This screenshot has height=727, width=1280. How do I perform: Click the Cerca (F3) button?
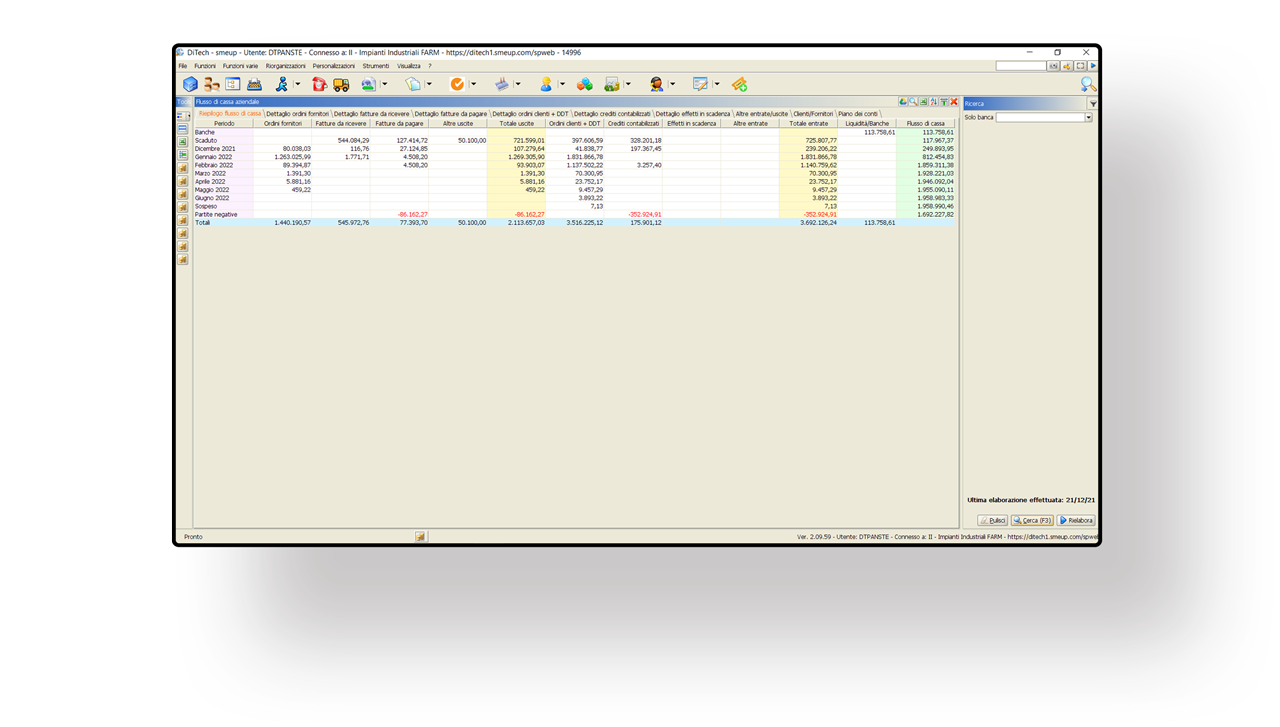(1032, 521)
